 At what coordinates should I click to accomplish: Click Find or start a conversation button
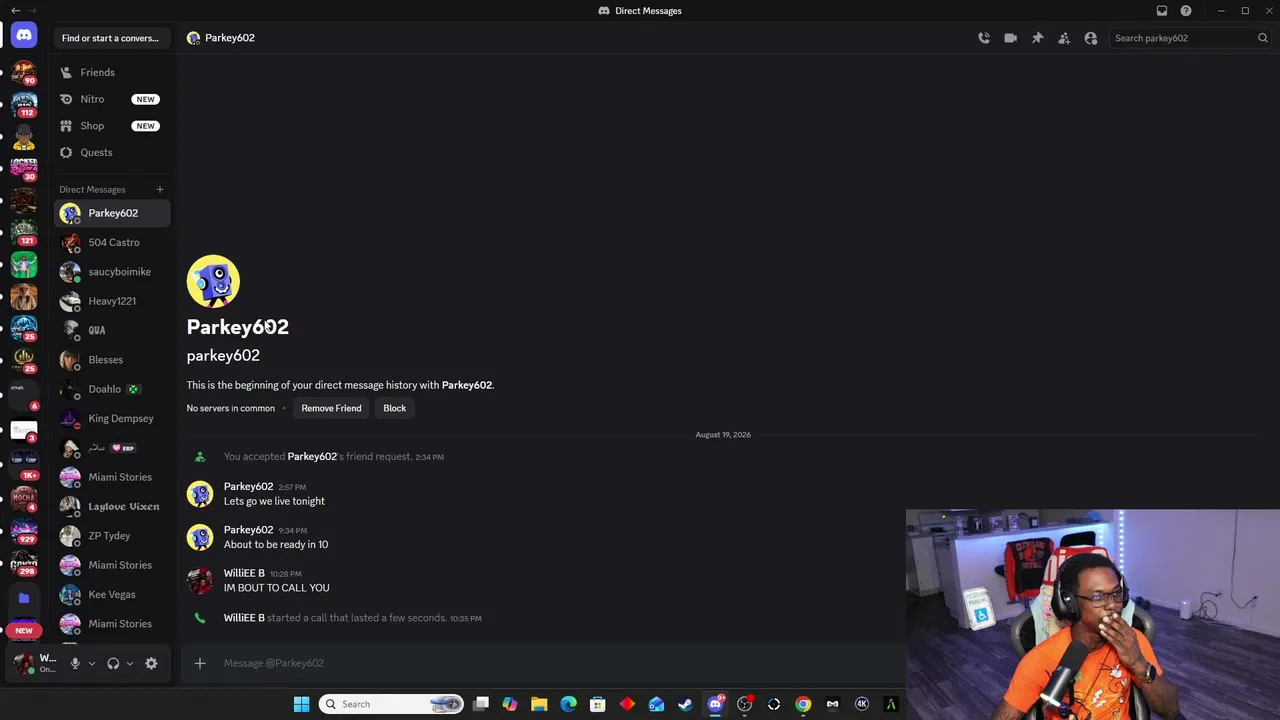[110, 38]
